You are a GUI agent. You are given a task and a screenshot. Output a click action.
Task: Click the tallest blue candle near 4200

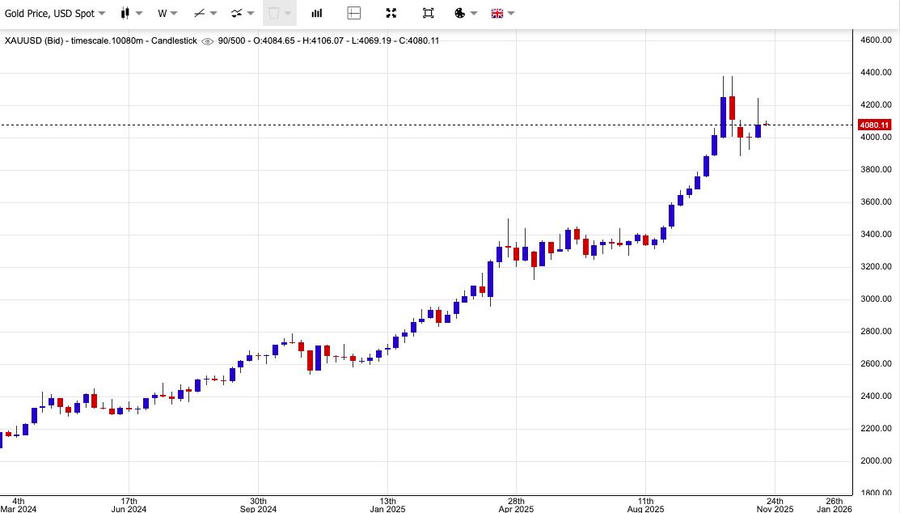tap(723, 116)
